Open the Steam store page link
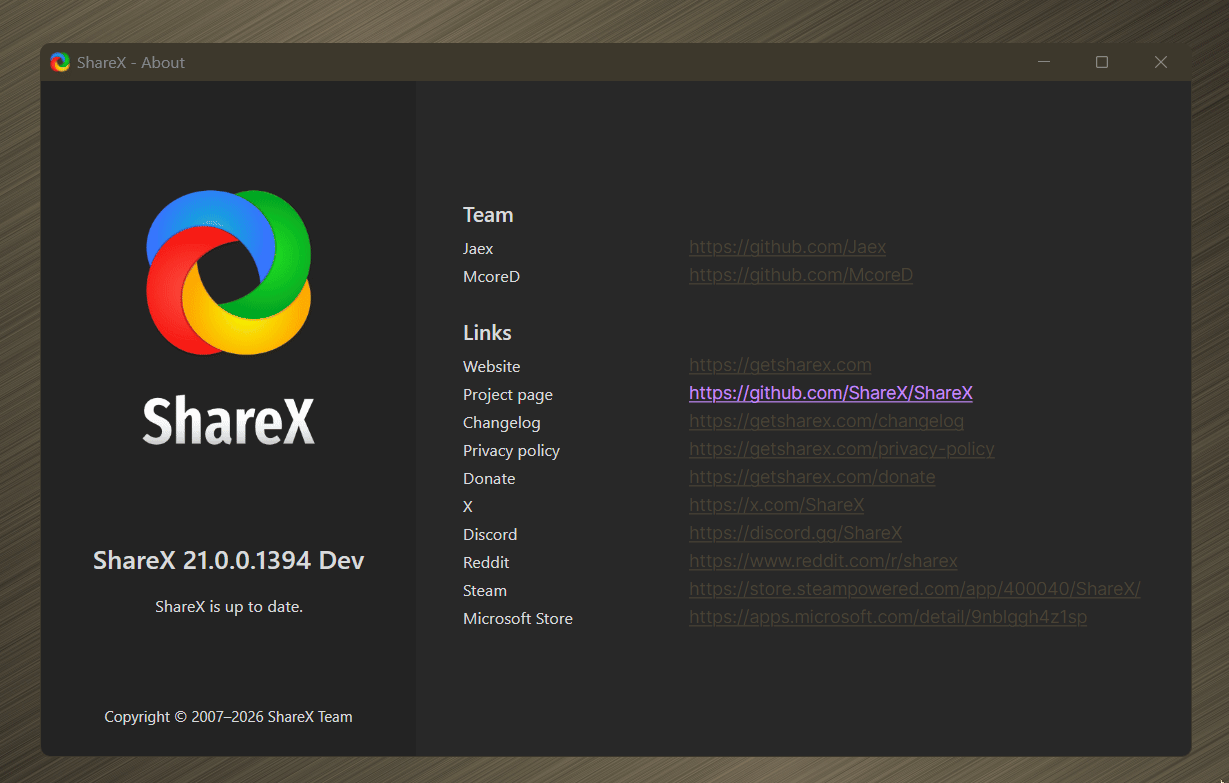Viewport: 1229px width, 783px height. click(915, 589)
